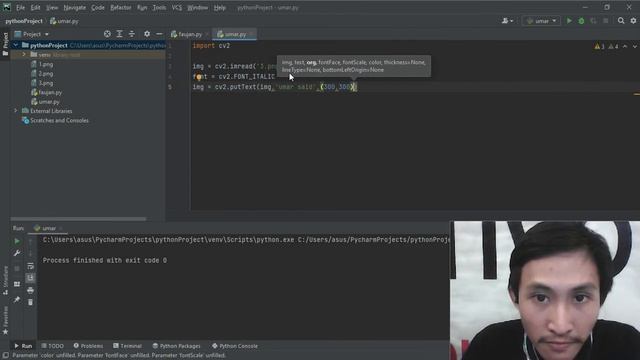
Task: Open the TODO tool window
Action: (53, 346)
